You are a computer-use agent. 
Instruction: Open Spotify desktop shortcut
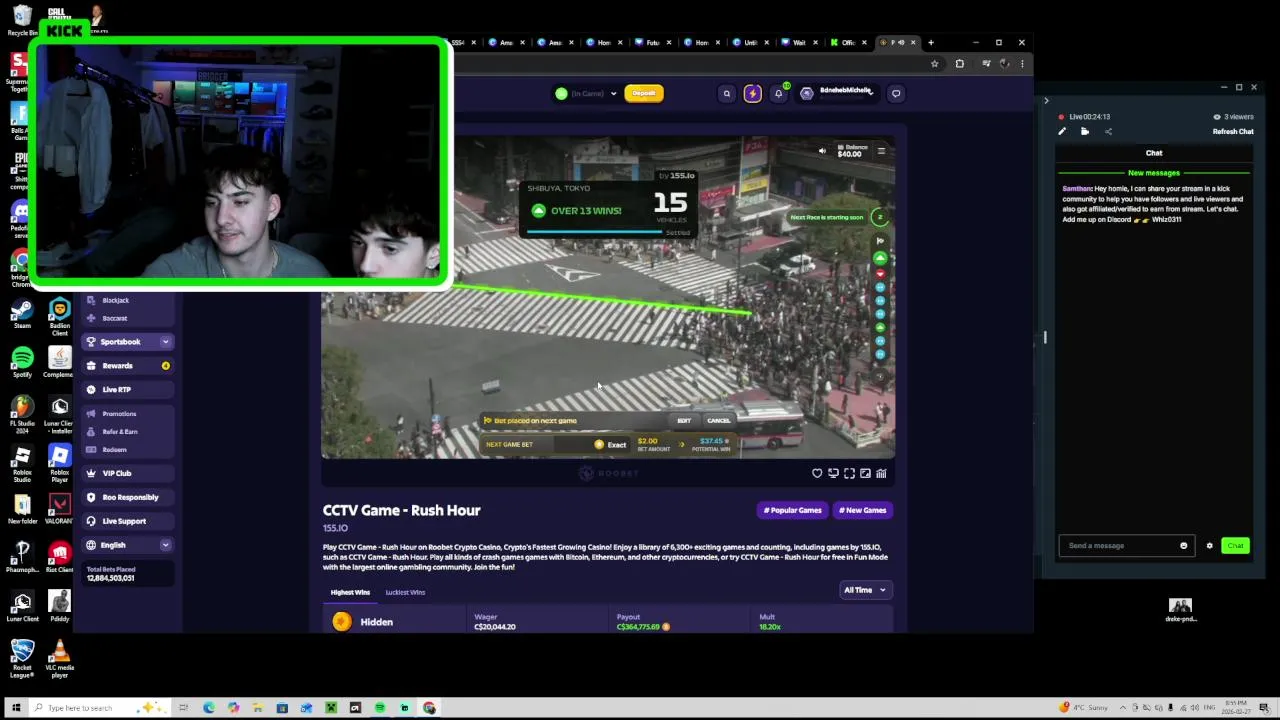(x=21, y=362)
